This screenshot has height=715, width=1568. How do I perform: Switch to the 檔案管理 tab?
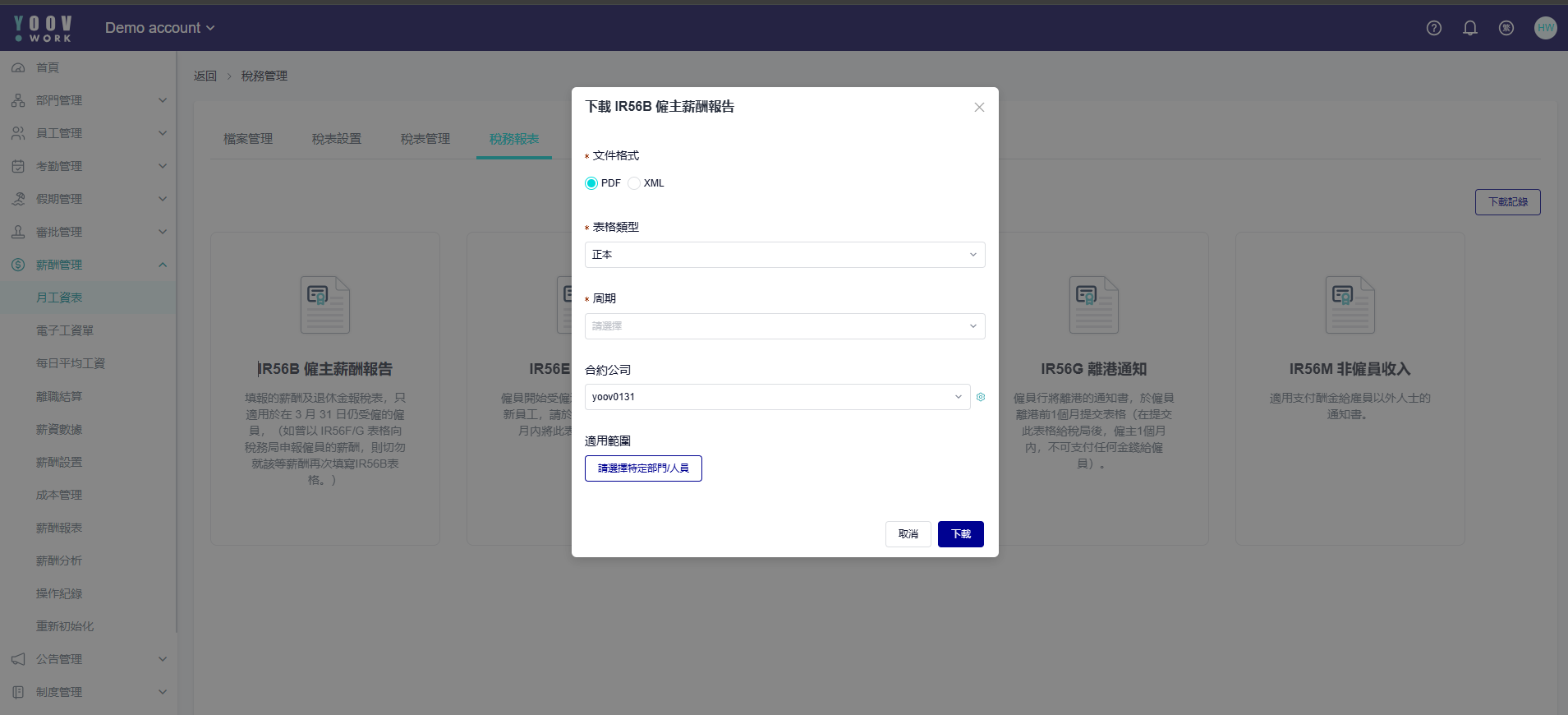click(248, 139)
